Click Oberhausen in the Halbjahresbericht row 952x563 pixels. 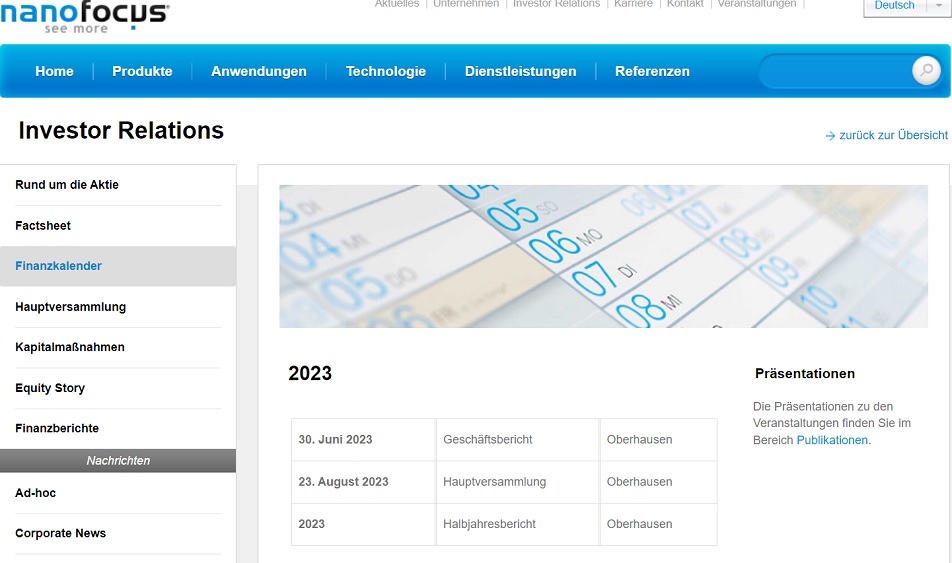pyautogui.click(x=639, y=524)
